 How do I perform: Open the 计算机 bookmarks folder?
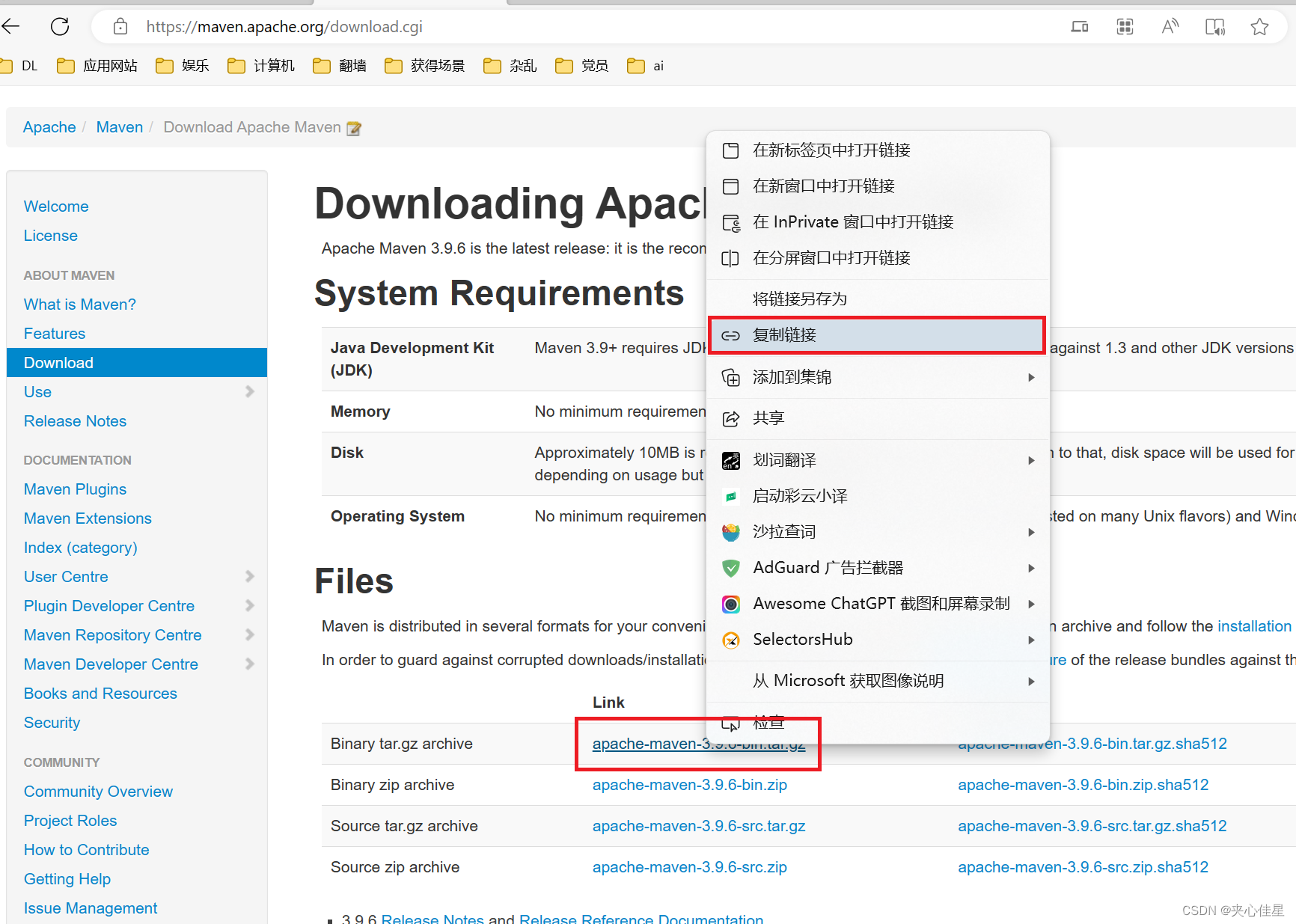click(x=261, y=66)
